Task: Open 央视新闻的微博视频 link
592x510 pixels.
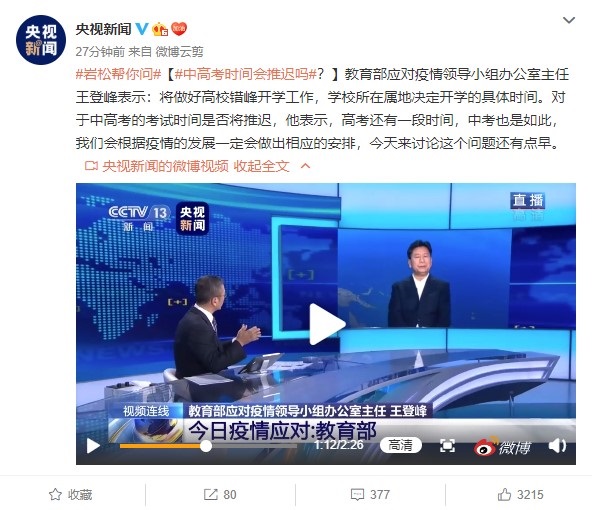Action: pyautogui.click(x=165, y=166)
